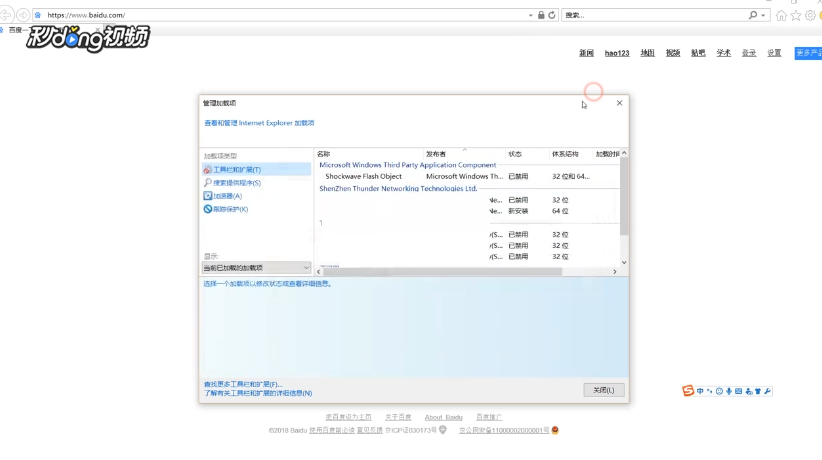Open the Baidu 贴吧 link
Screen dimensions: 822x460
(698, 53)
